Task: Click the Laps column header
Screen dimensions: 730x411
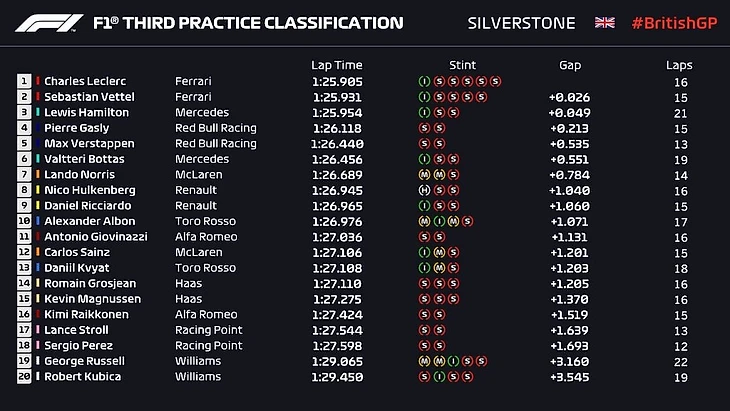Action: point(679,64)
